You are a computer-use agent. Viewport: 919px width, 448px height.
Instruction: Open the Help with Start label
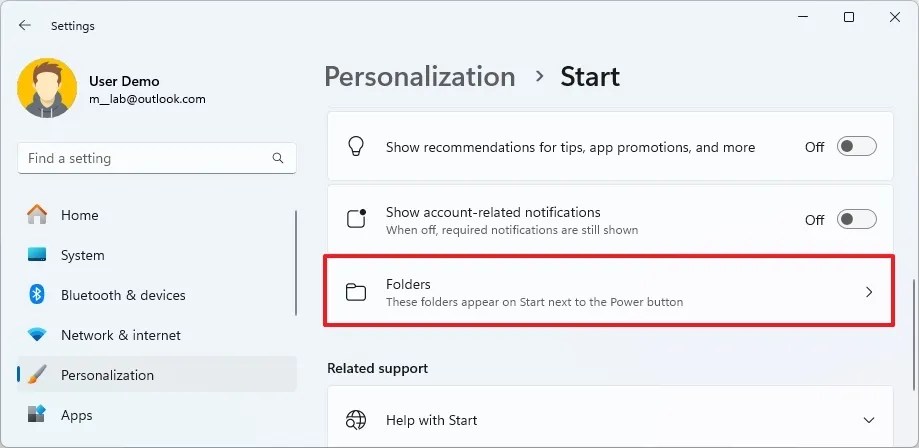tap(431, 420)
